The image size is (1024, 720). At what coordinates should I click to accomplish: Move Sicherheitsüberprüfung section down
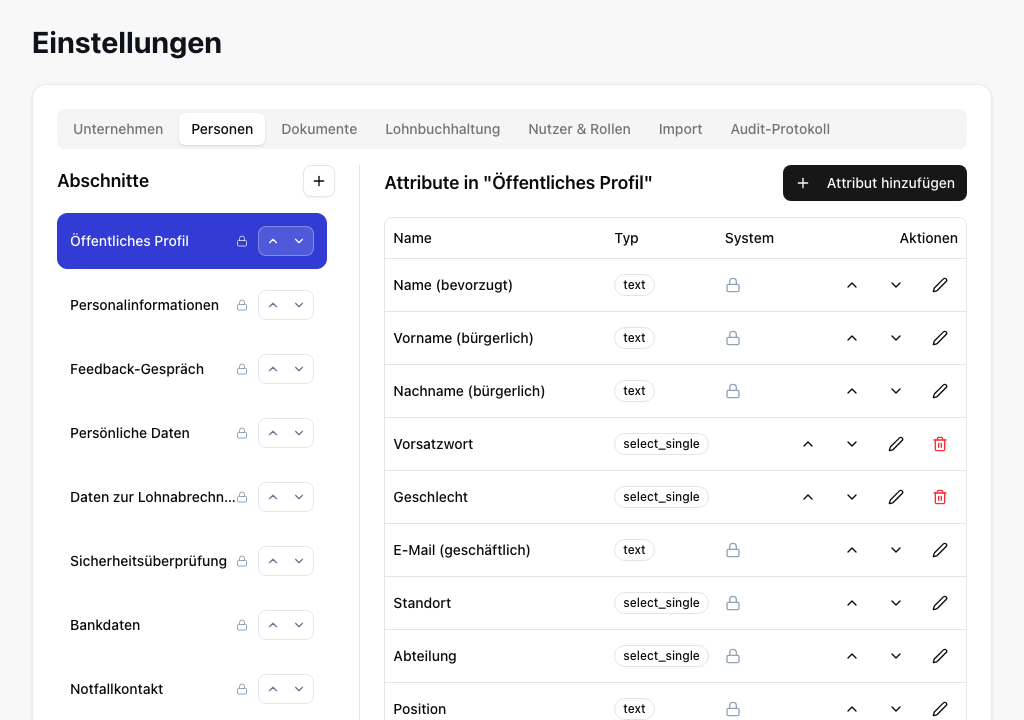(x=299, y=561)
